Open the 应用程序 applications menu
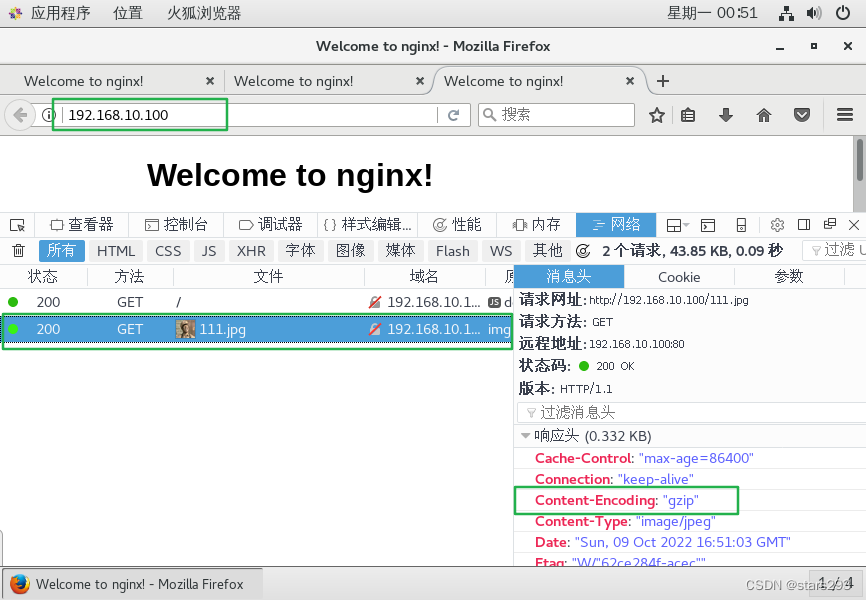The height and width of the screenshot is (600, 866). tap(60, 13)
